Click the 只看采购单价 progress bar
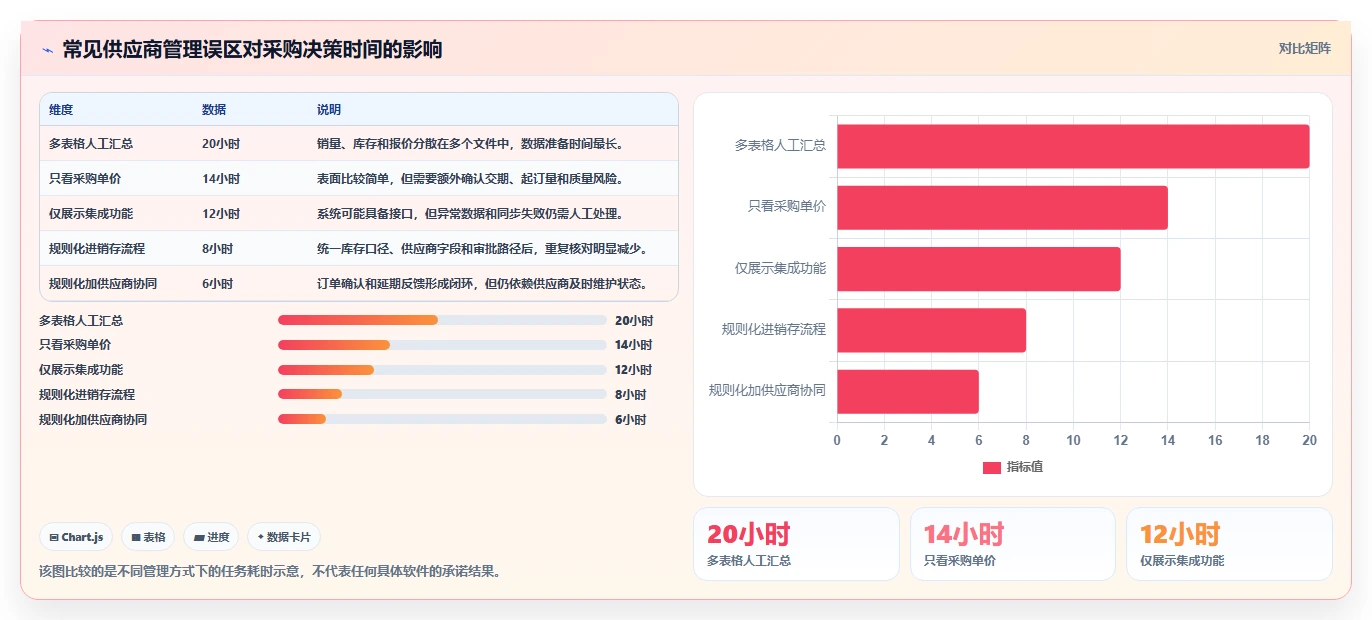This screenshot has height=620, width=1372. coord(442,344)
